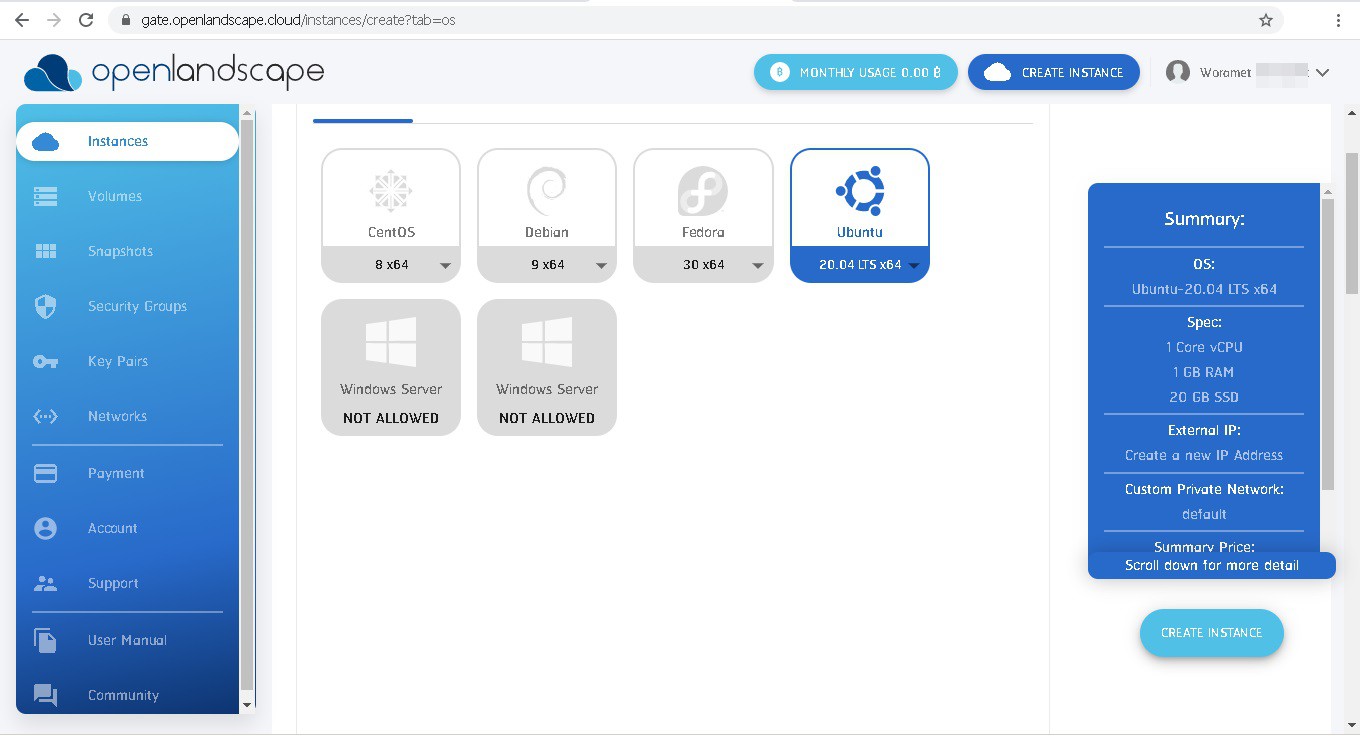Click 'Create a new IP Address' text
This screenshot has width=1360, height=736.
(x=1204, y=455)
